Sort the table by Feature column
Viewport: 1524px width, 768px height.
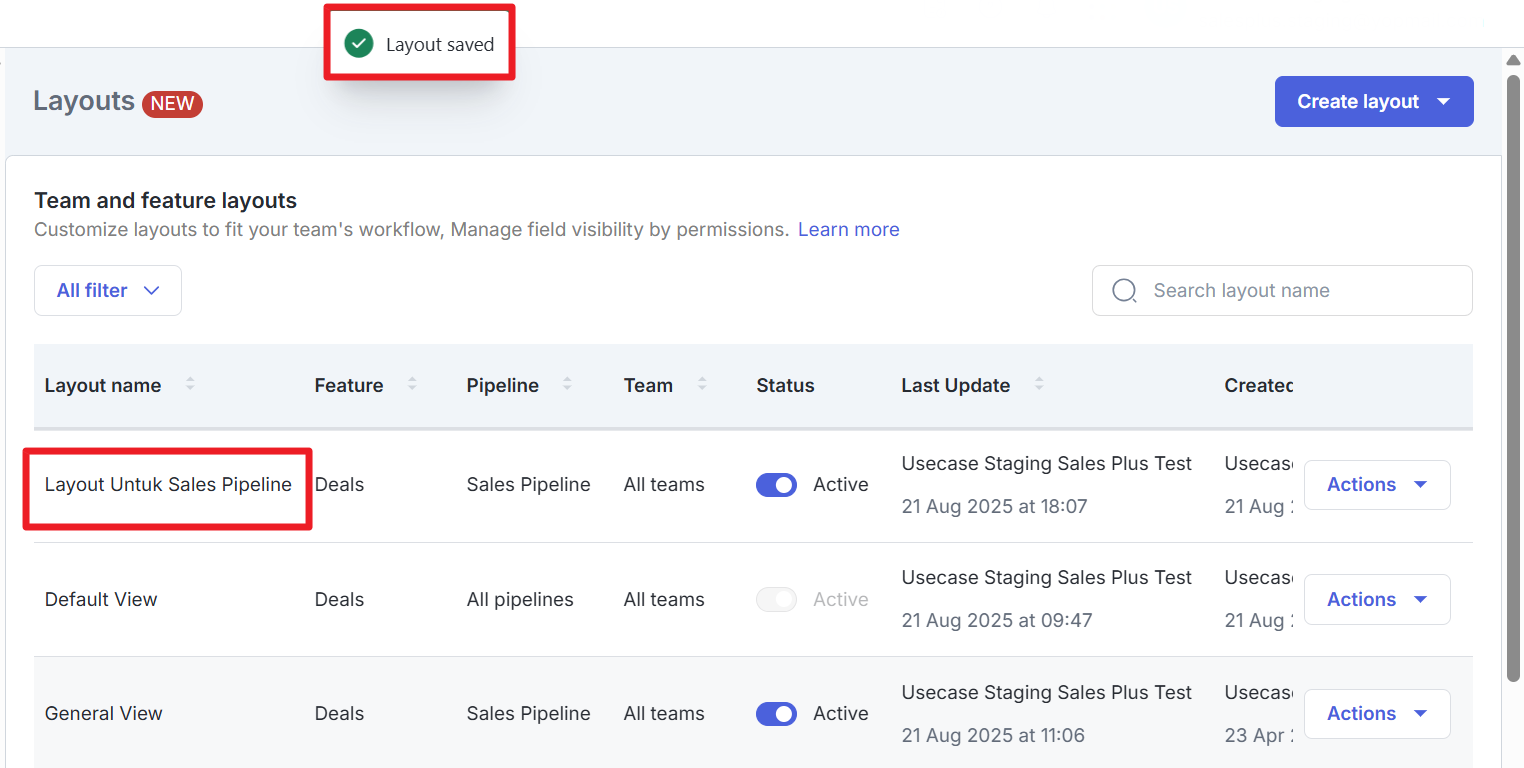point(412,385)
